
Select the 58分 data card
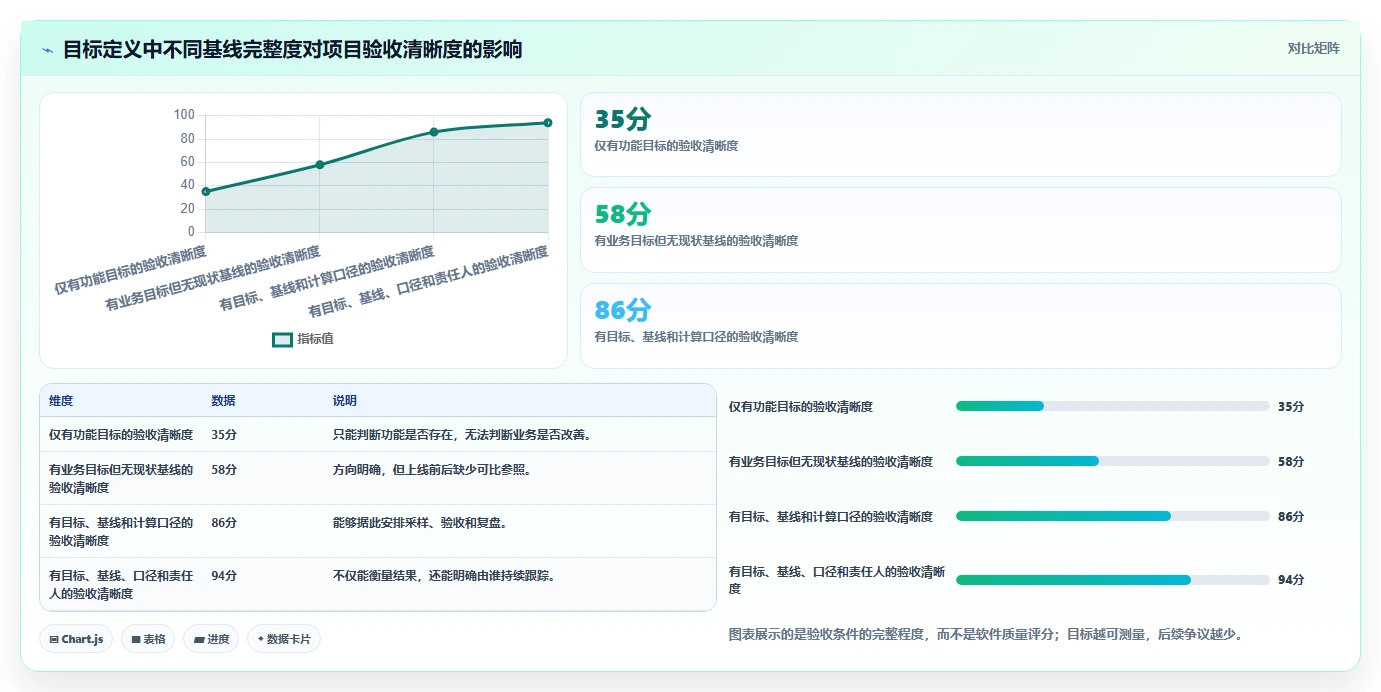960,230
